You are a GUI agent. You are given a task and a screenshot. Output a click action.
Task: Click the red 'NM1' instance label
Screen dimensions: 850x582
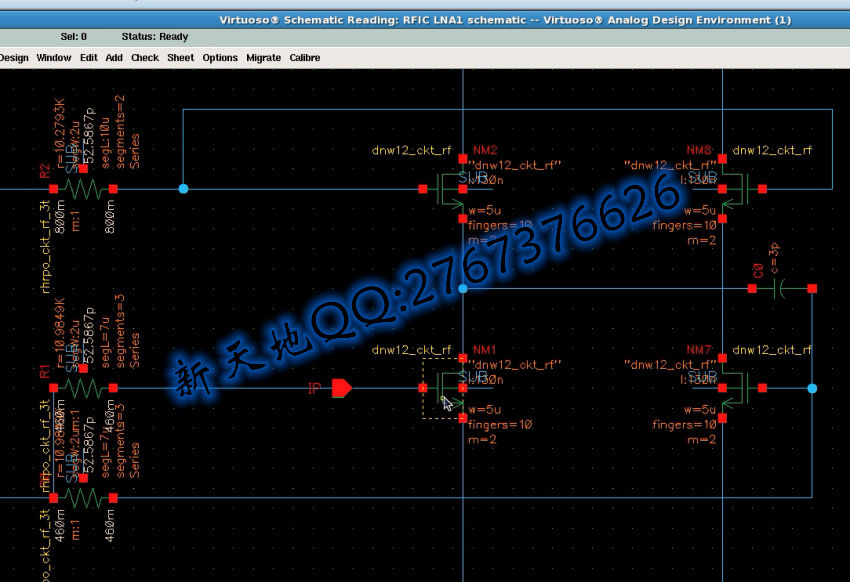[485, 350]
